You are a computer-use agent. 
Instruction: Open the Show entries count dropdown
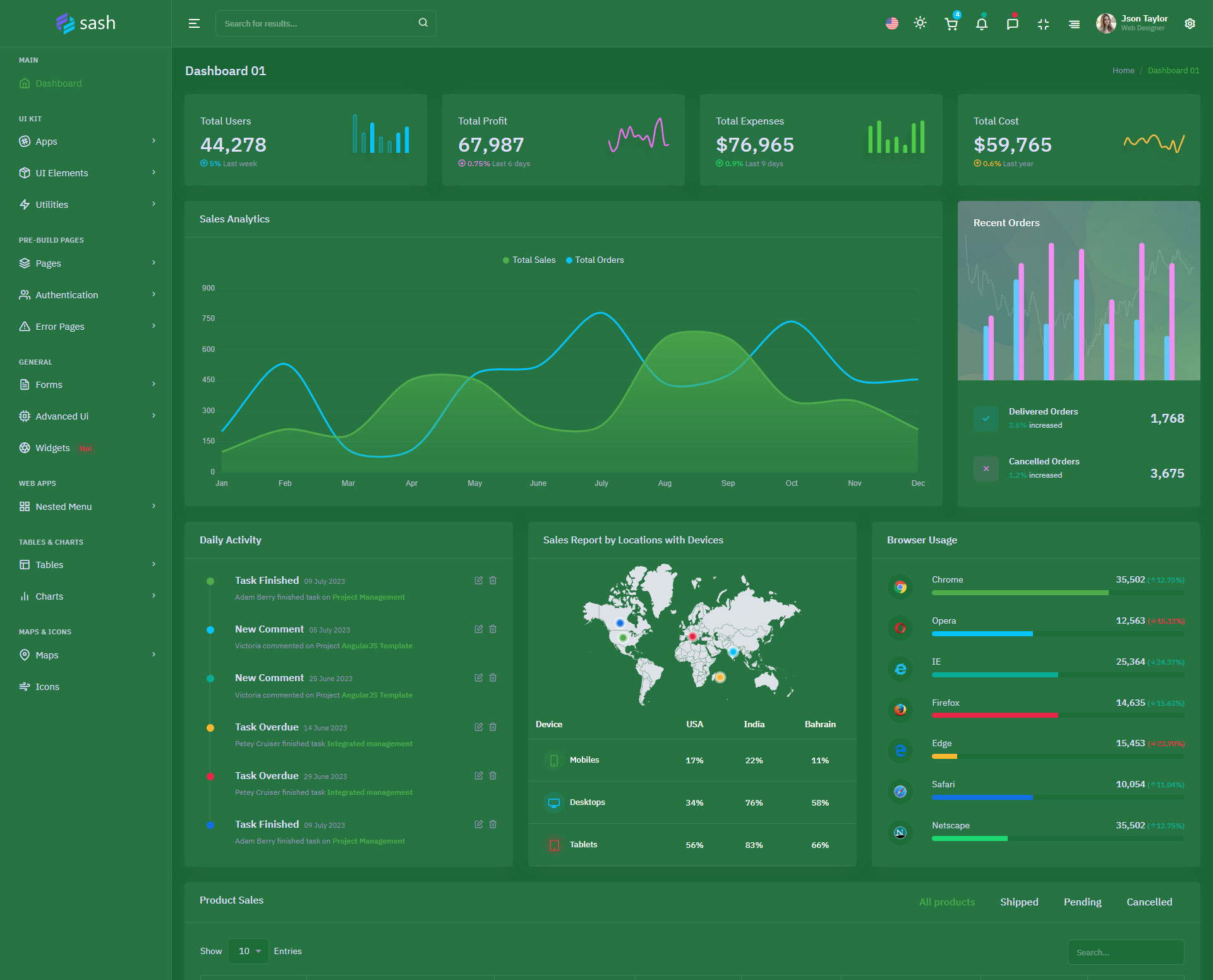(x=248, y=951)
